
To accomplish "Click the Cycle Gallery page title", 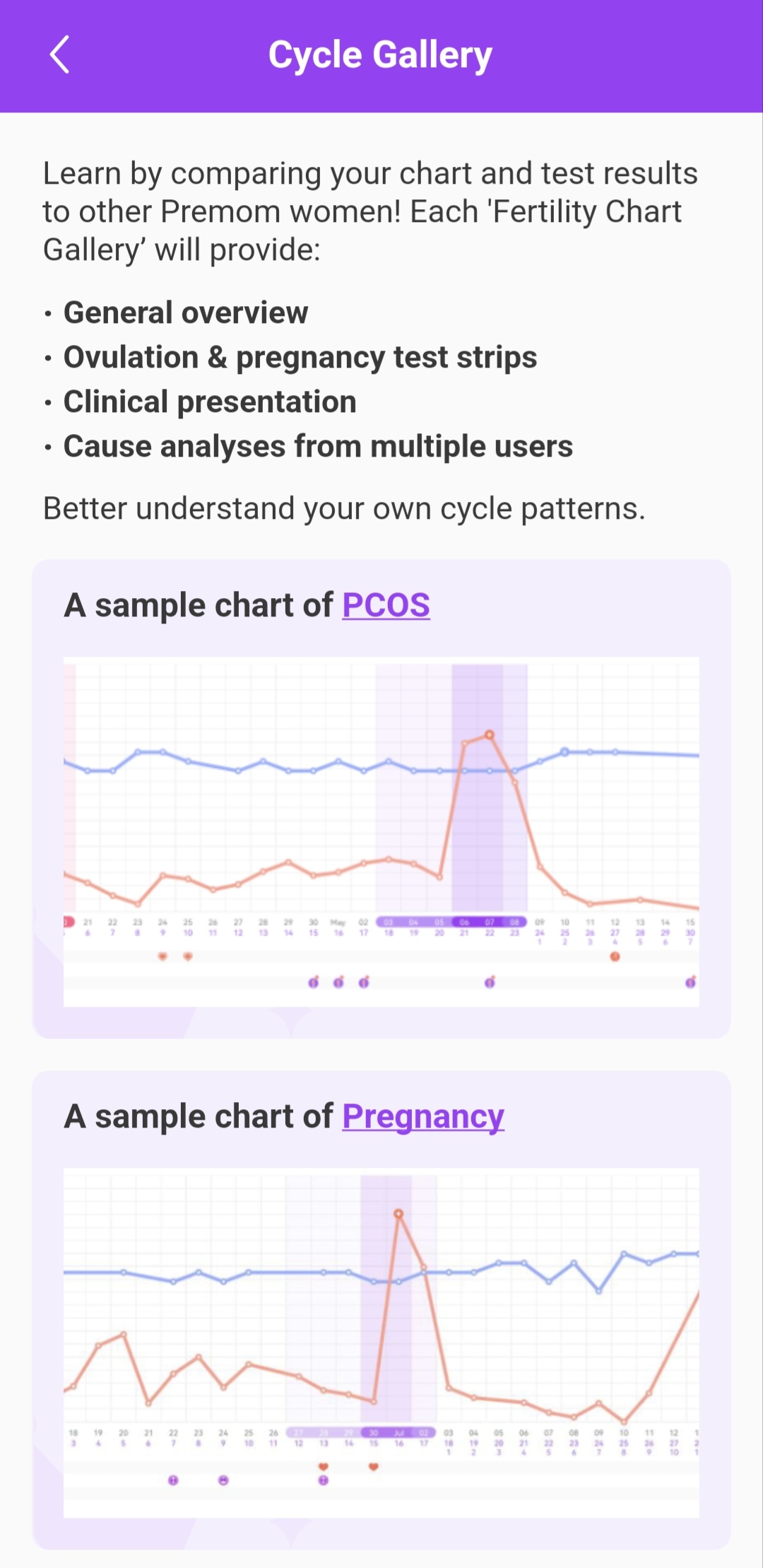I will tap(380, 55).
